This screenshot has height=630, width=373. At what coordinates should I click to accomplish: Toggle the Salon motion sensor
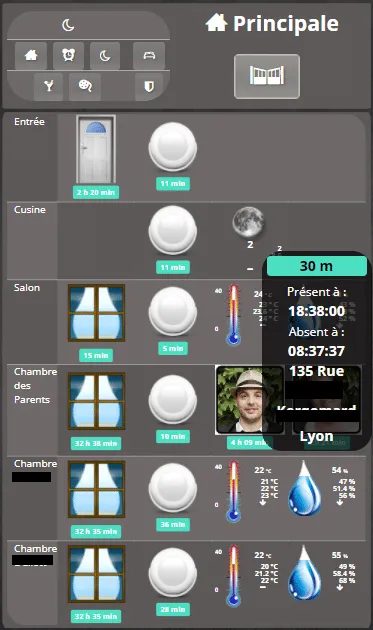[x=172, y=311]
